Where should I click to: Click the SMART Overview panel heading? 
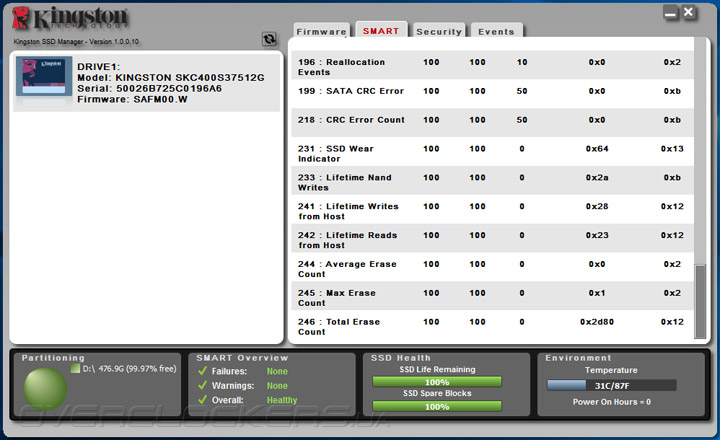[242, 358]
